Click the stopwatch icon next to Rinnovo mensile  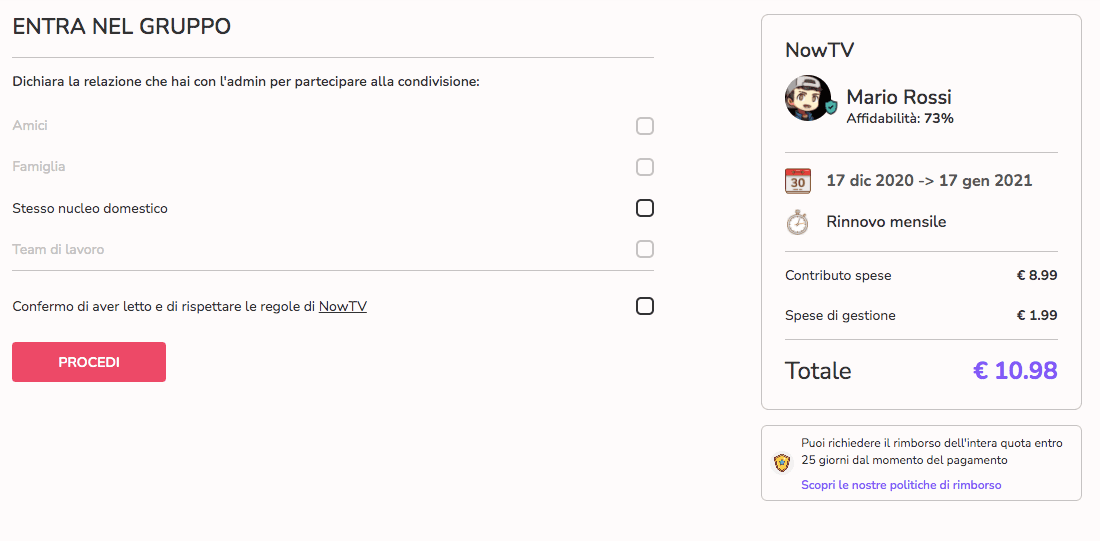797,222
